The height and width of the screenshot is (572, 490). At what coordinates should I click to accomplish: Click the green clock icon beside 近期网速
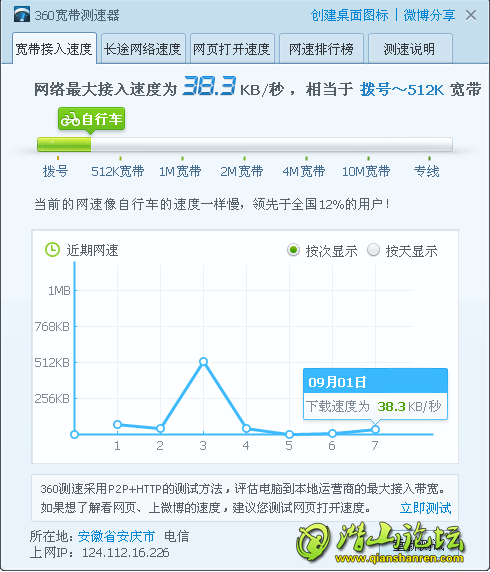(52, 250)
